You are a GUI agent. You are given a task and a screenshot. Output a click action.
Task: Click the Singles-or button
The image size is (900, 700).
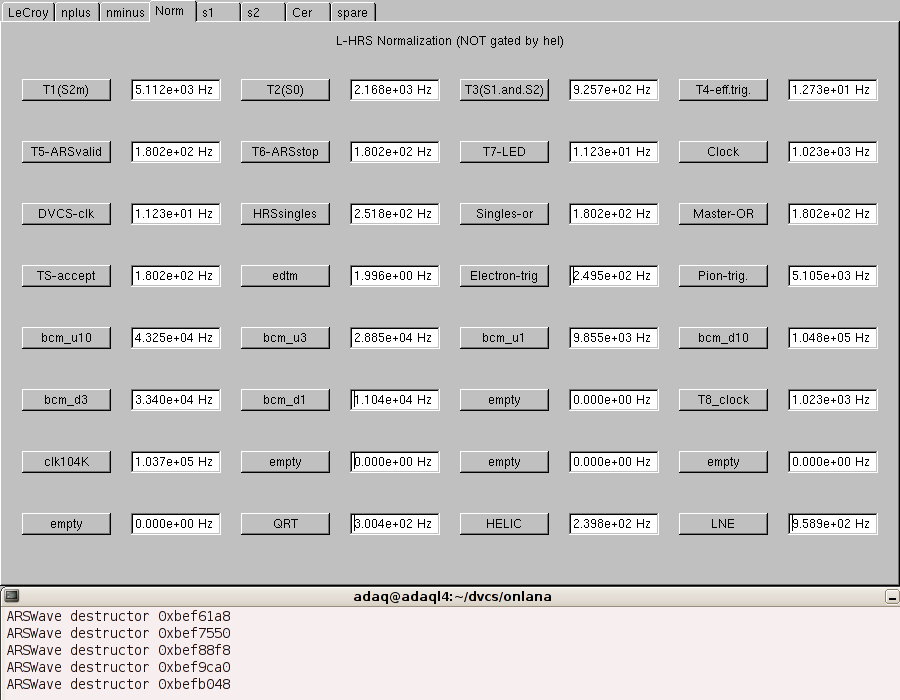pos(504,213)
